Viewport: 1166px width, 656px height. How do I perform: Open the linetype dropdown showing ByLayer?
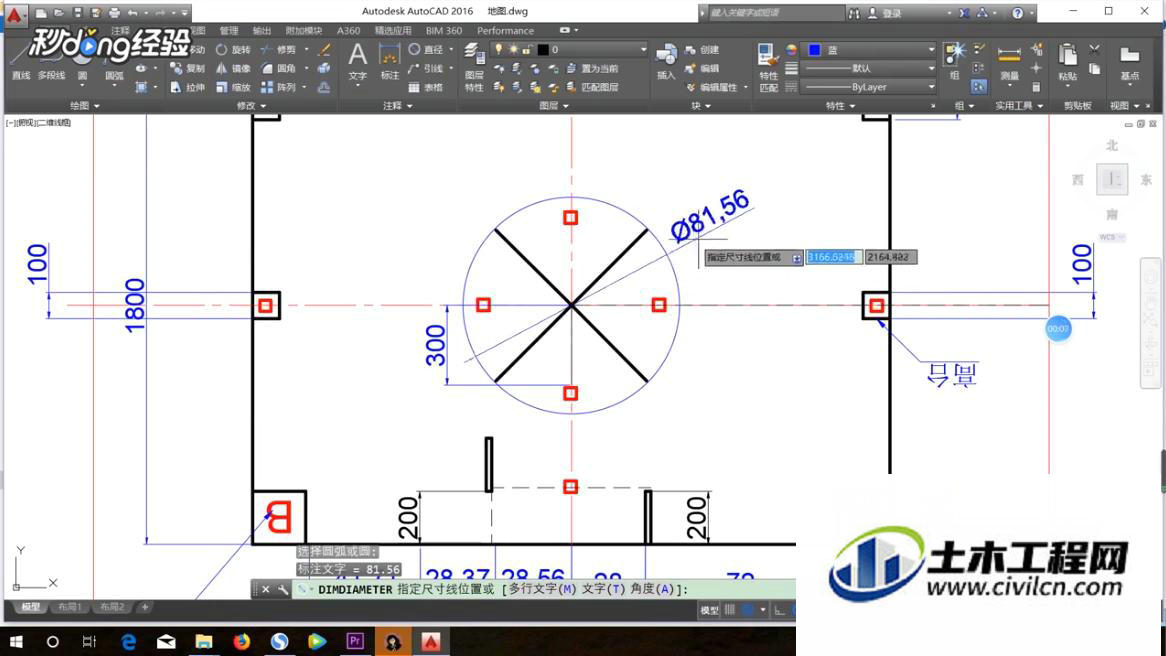coord(870,87)
